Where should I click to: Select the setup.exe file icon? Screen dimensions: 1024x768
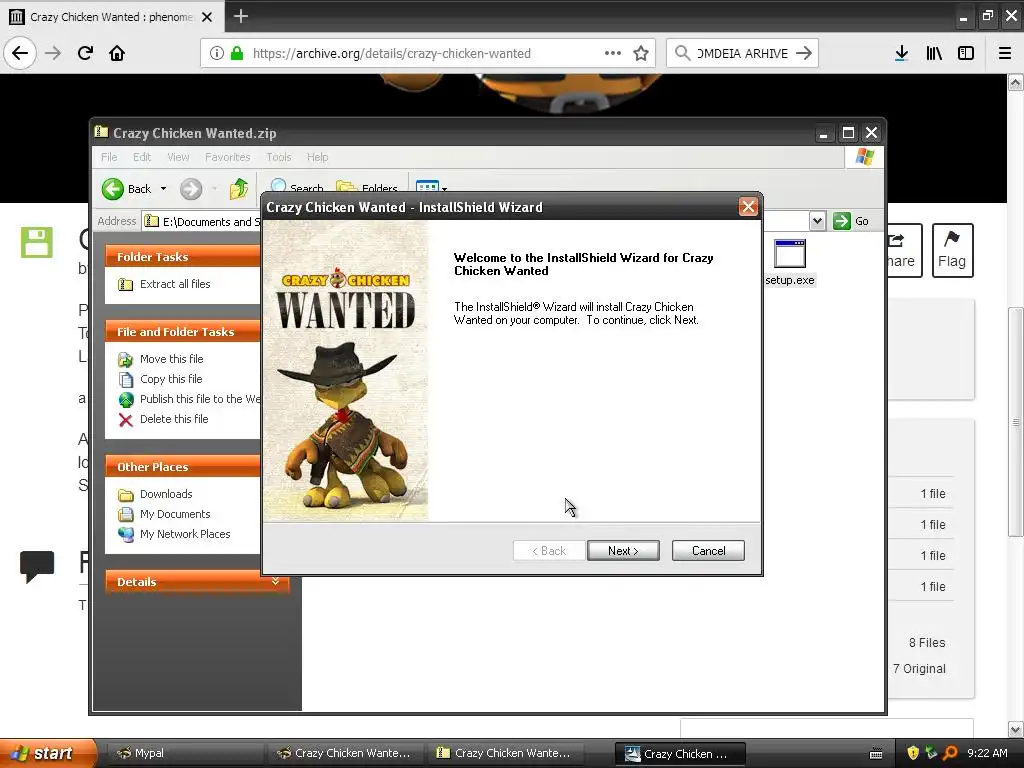(790, 254)
